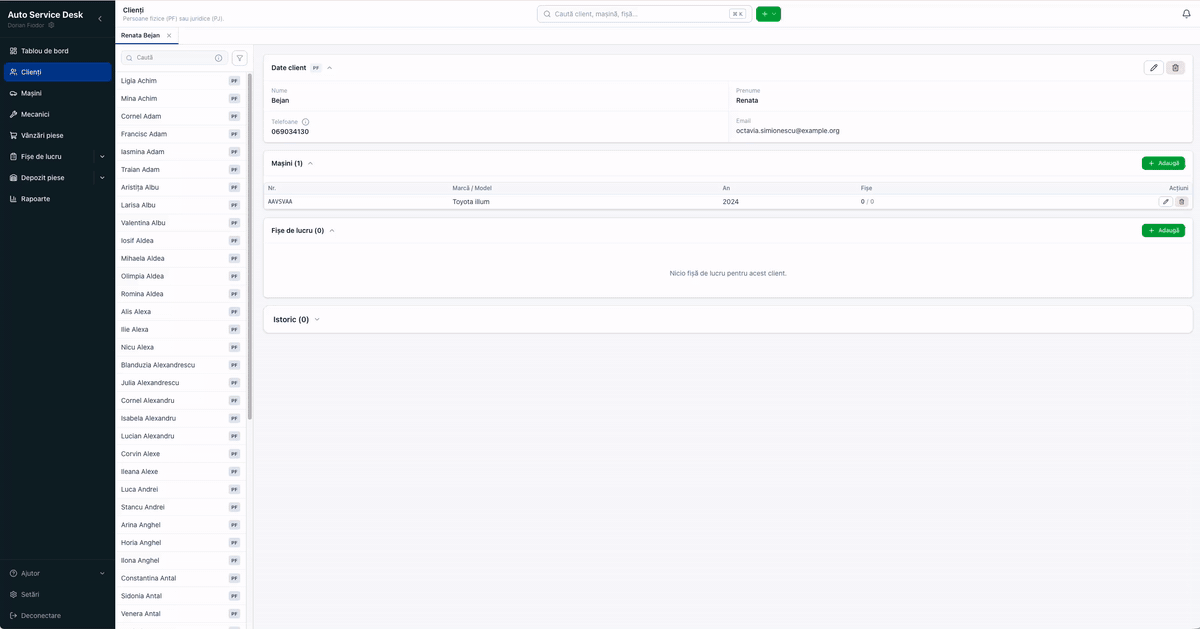Open client Ligia Achim
The width and height of the screenshot is (1200, 629).
181,81
